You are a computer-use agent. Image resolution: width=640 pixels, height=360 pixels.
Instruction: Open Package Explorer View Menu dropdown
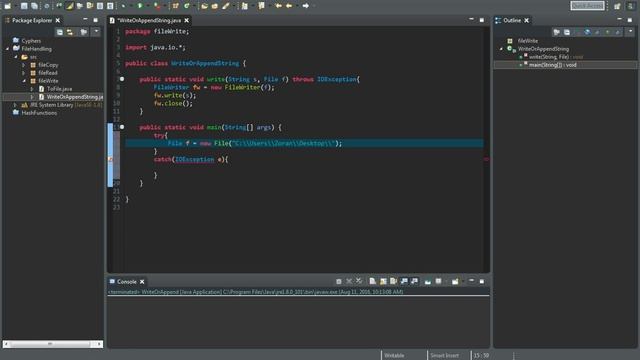tap(96, 32)
